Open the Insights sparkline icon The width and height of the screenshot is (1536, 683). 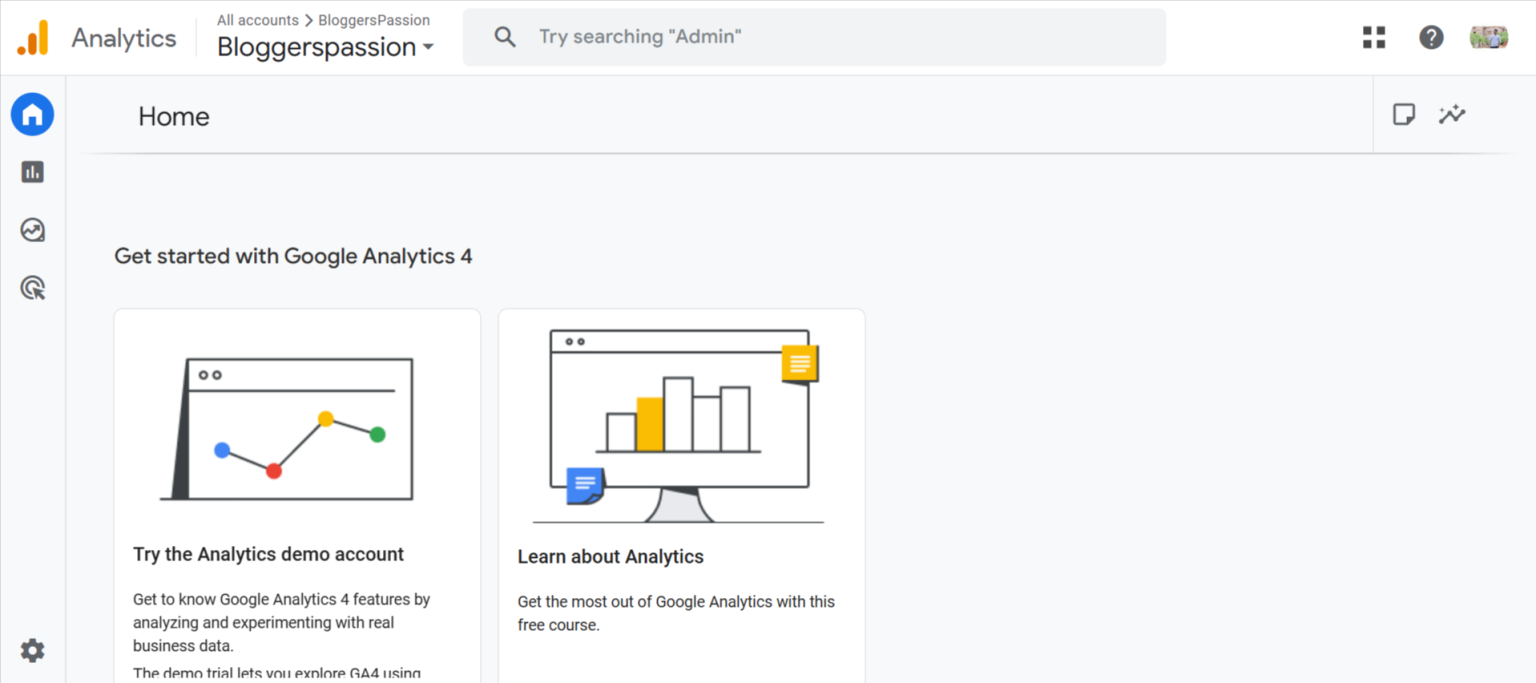1452,115
